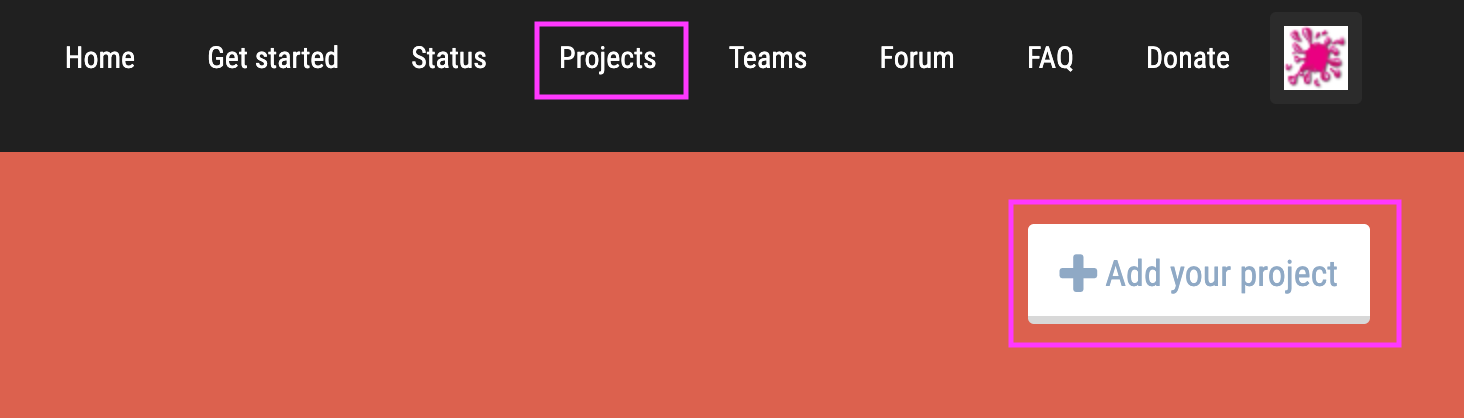This screenshot has width=1464, height=418.
Task: Navigate to Teams
Action: pos(768,58)
